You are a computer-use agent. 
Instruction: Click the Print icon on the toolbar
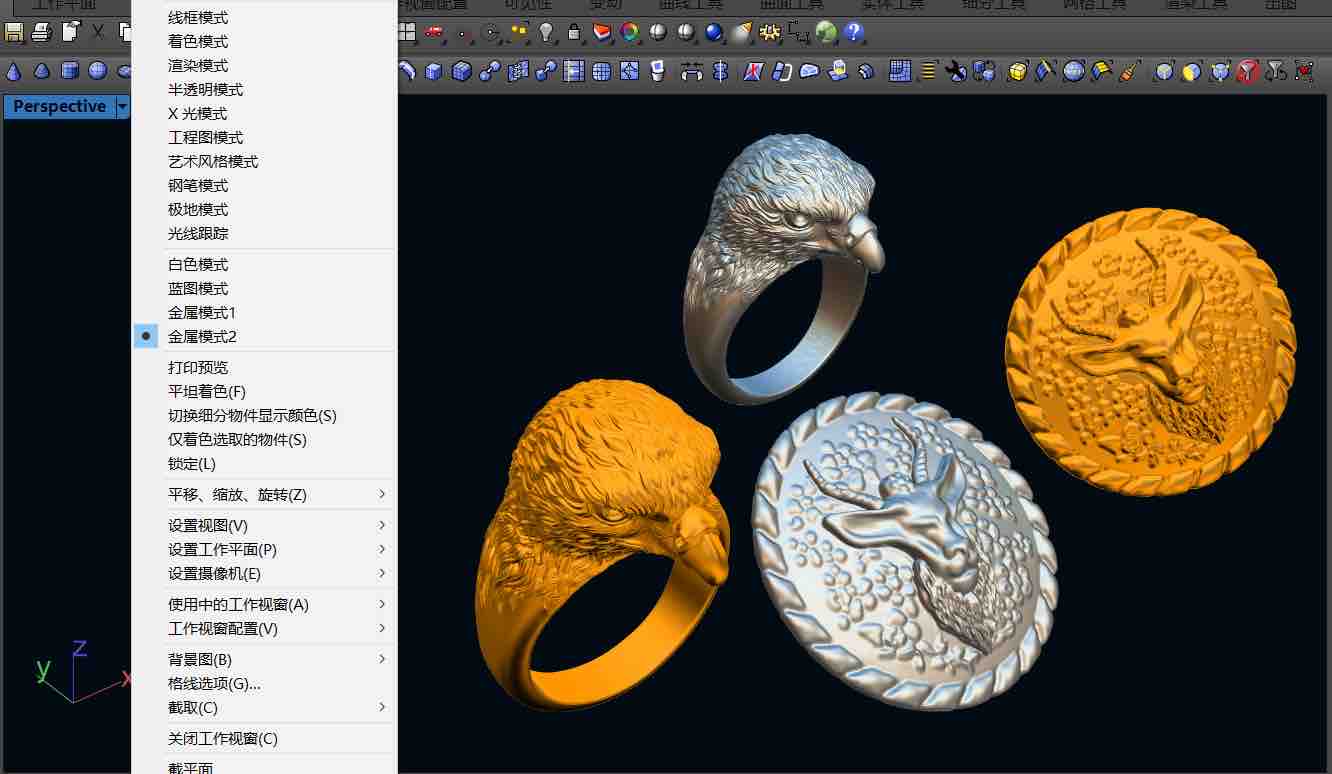point(40,32)
